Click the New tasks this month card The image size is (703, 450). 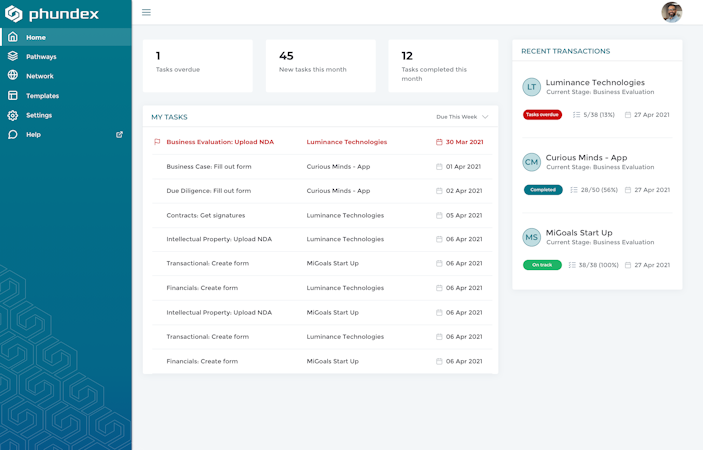coord(321,66)
